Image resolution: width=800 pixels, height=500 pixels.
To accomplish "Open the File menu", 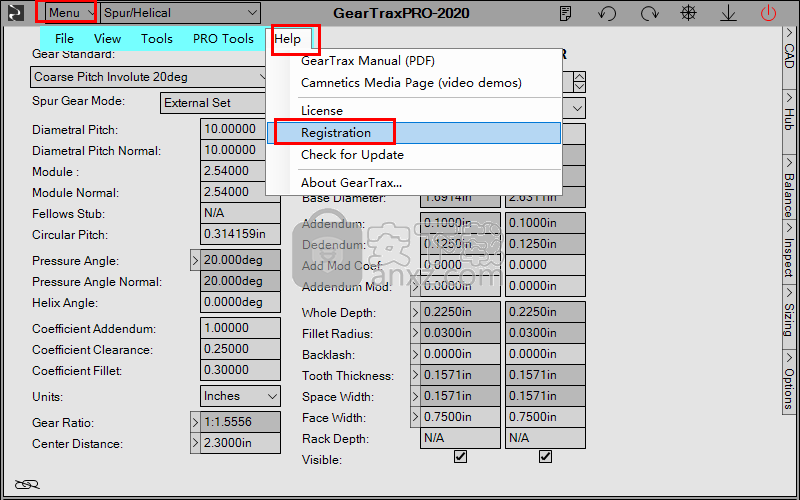I will click(64, 39).
